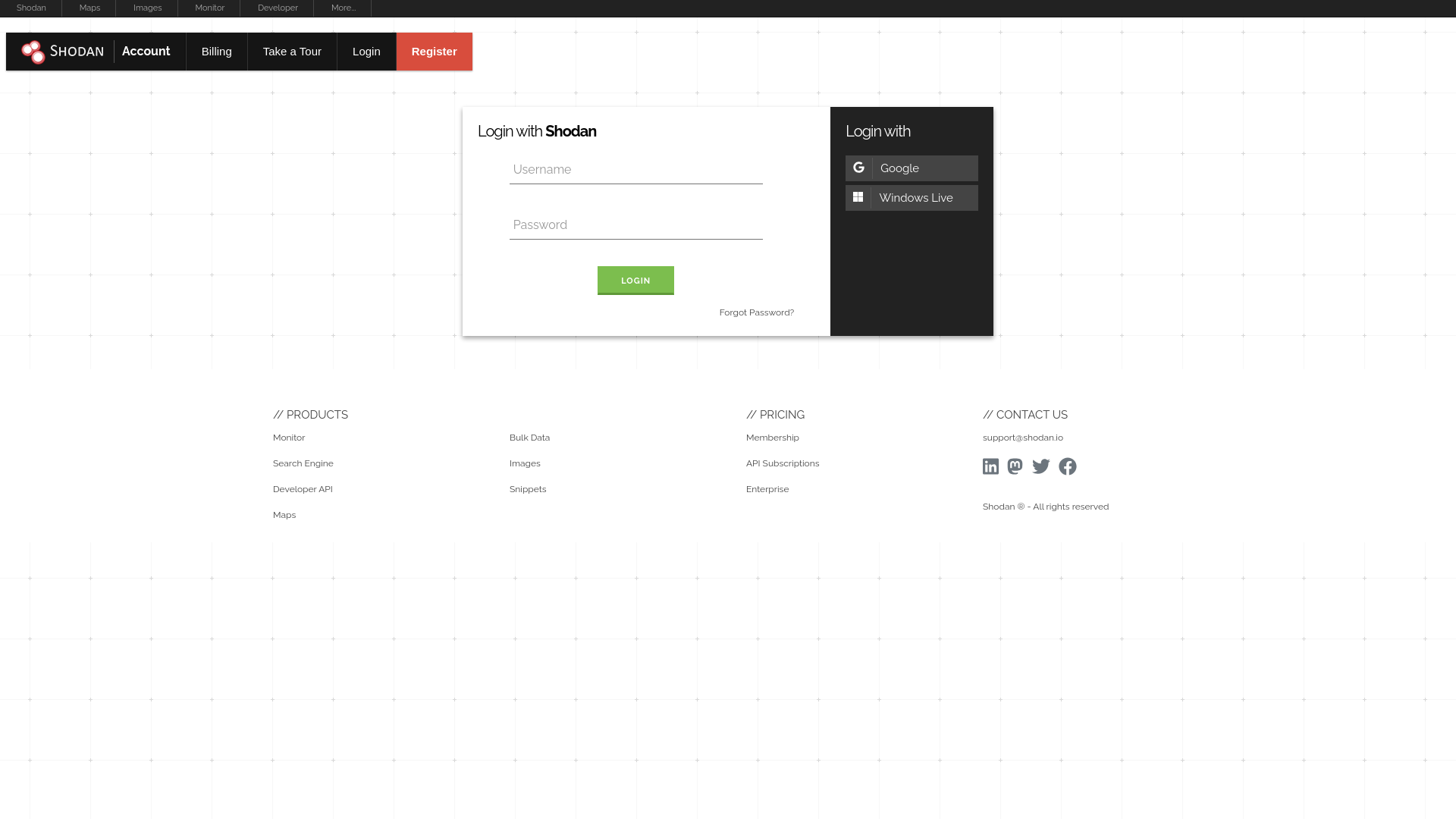
Task: Open the Search Engine footer link
Action: (303, 463)
